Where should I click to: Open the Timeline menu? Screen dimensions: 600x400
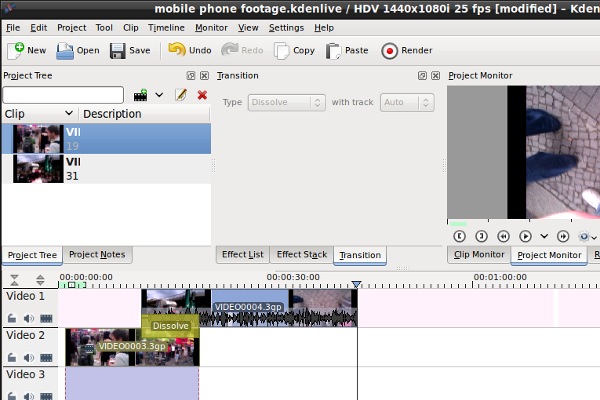click(x=166, y=28)
